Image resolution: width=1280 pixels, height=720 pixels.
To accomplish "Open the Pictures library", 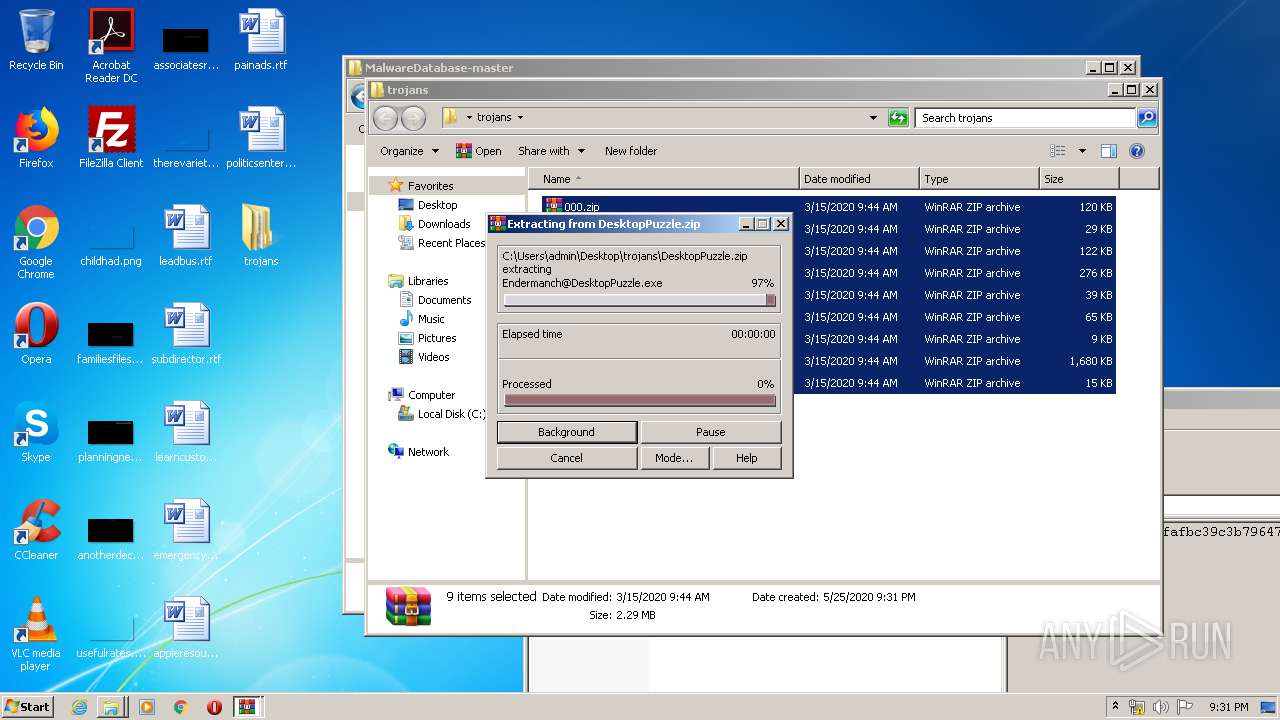I will tap(437, 338).
